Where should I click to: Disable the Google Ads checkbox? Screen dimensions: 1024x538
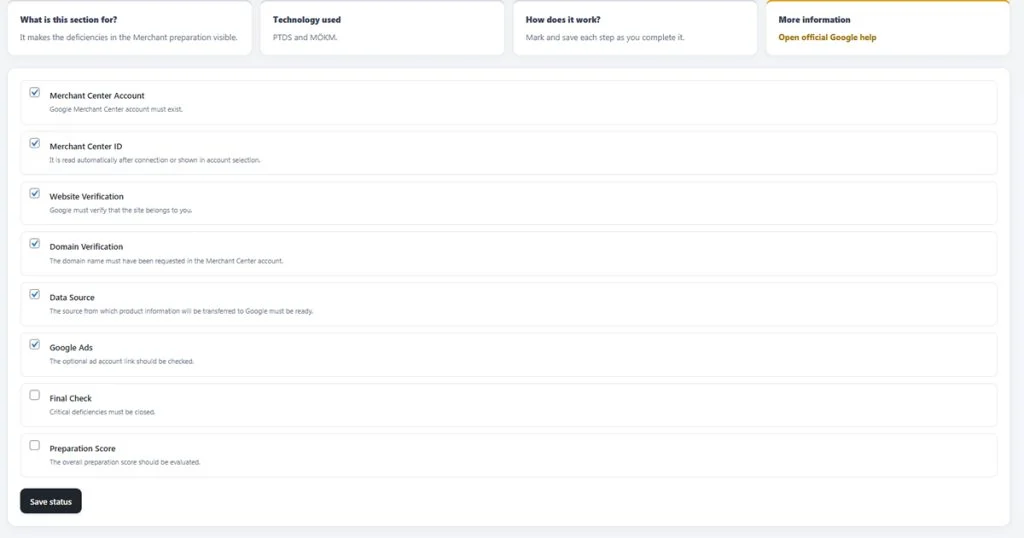coord(35,344)
